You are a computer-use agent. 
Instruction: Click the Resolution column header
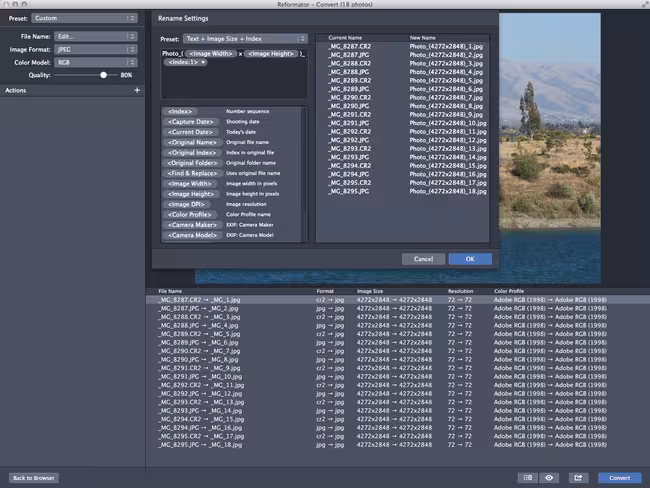click(x=460, y=291)
